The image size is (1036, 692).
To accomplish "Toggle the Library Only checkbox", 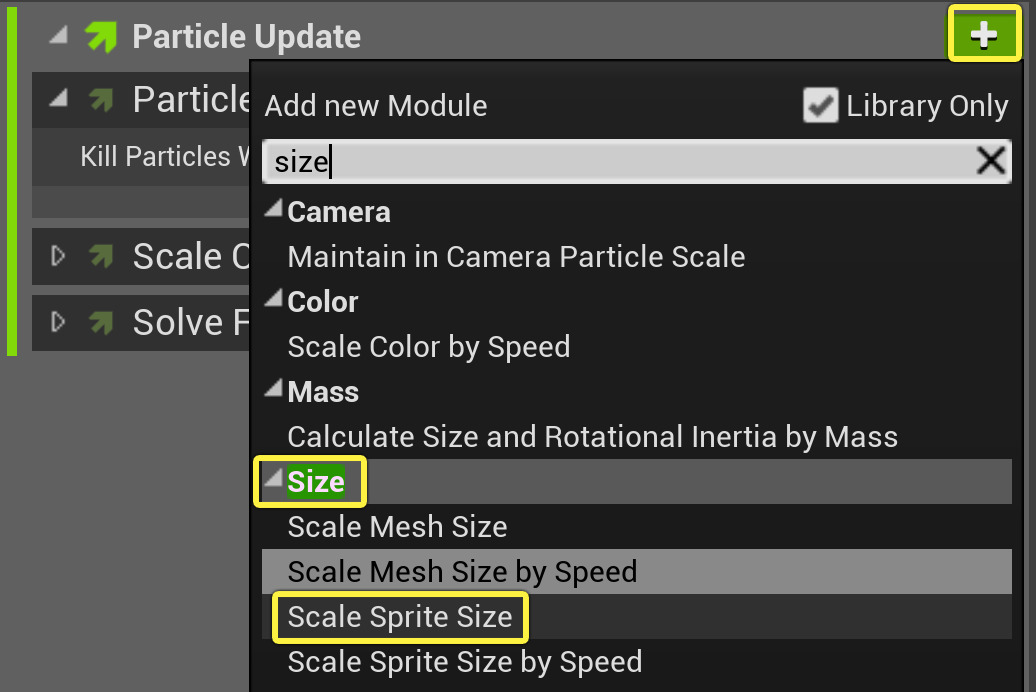I will (x=820, y=106).
